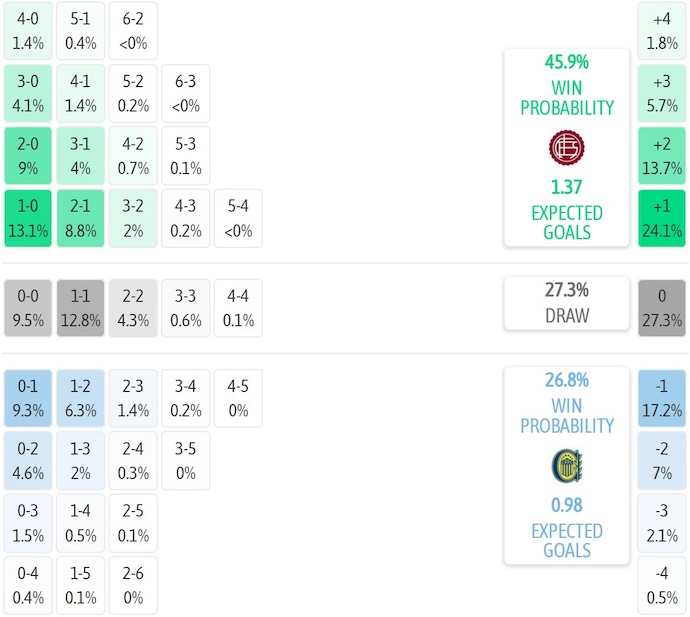
Task: Choose the 0-0 draw score tile
Action: click(x=29, y=308)
